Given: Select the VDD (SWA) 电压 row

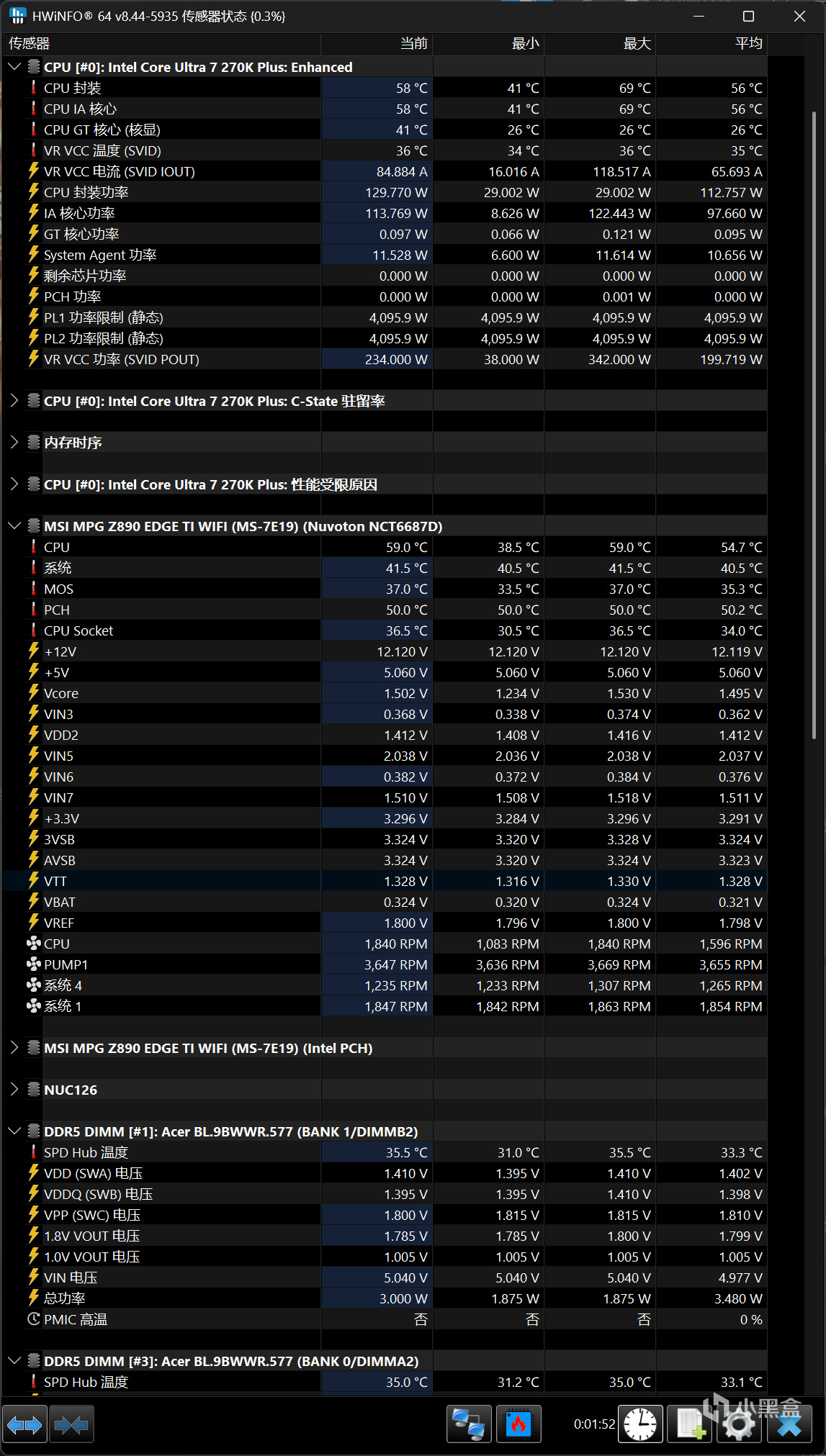Looking at the screenshot, I should pyautogui.click(x=385, y=1173).
